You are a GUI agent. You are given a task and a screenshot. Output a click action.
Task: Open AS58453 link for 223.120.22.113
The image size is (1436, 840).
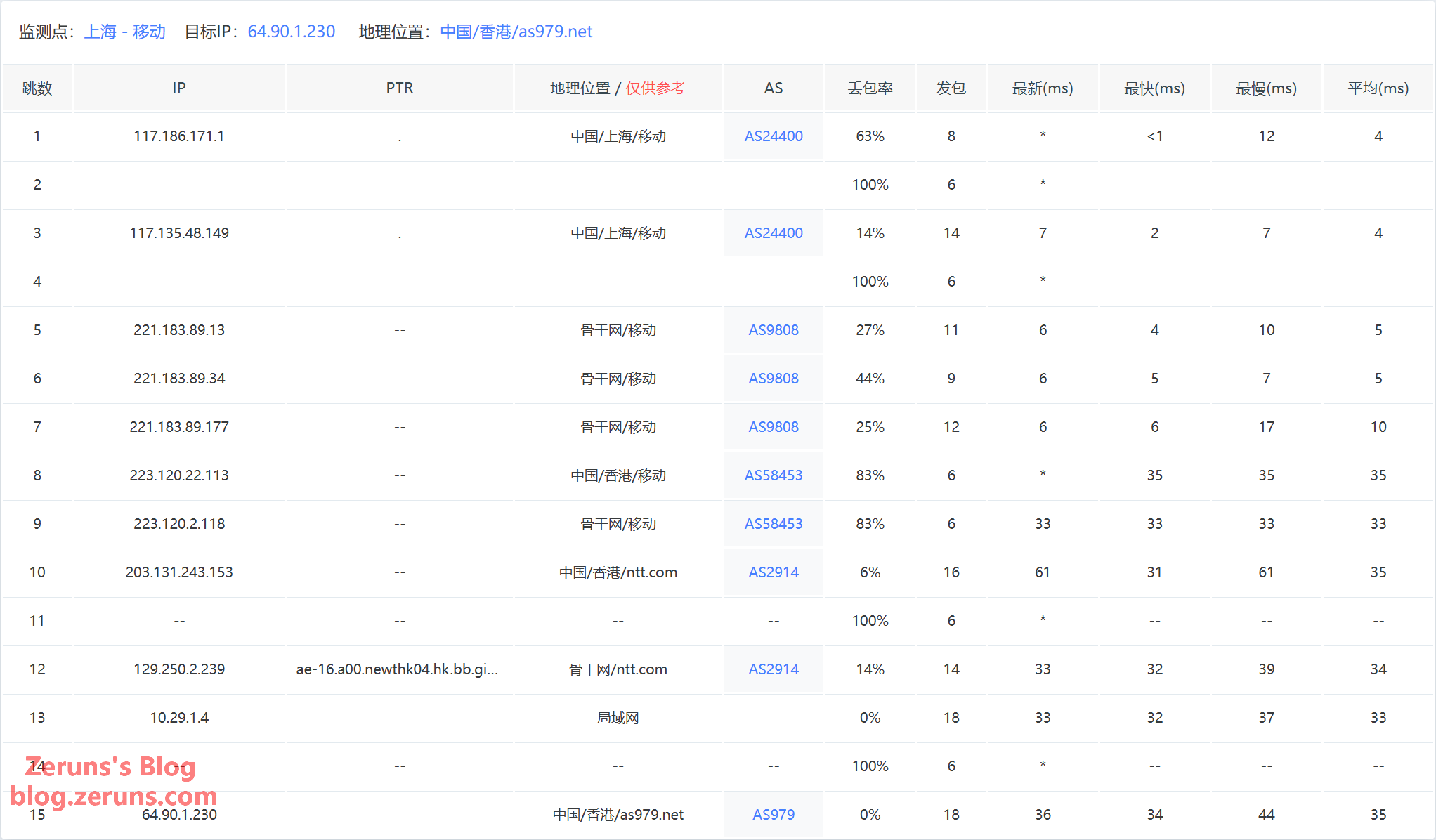773,475
